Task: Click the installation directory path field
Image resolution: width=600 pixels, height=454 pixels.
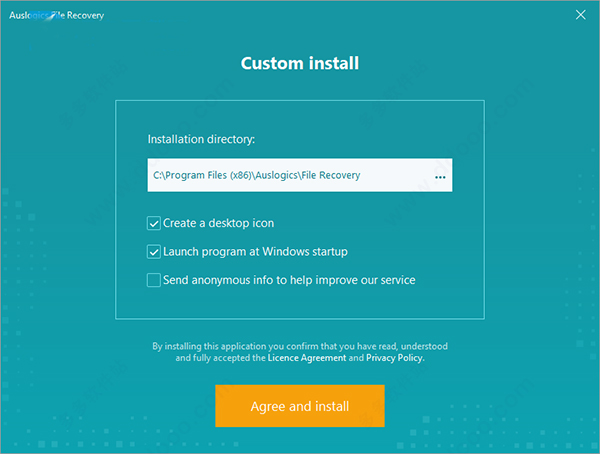Action: point(300,175)
